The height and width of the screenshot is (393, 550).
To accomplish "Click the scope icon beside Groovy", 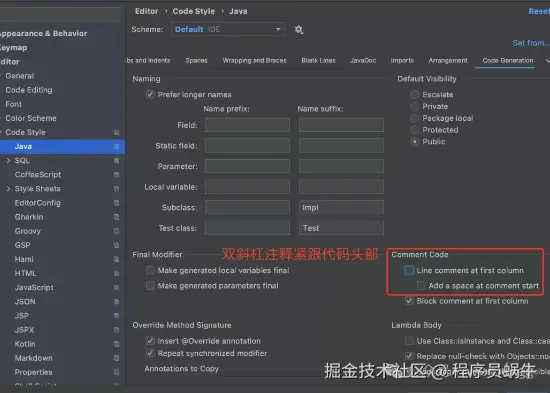I will 116,231.
